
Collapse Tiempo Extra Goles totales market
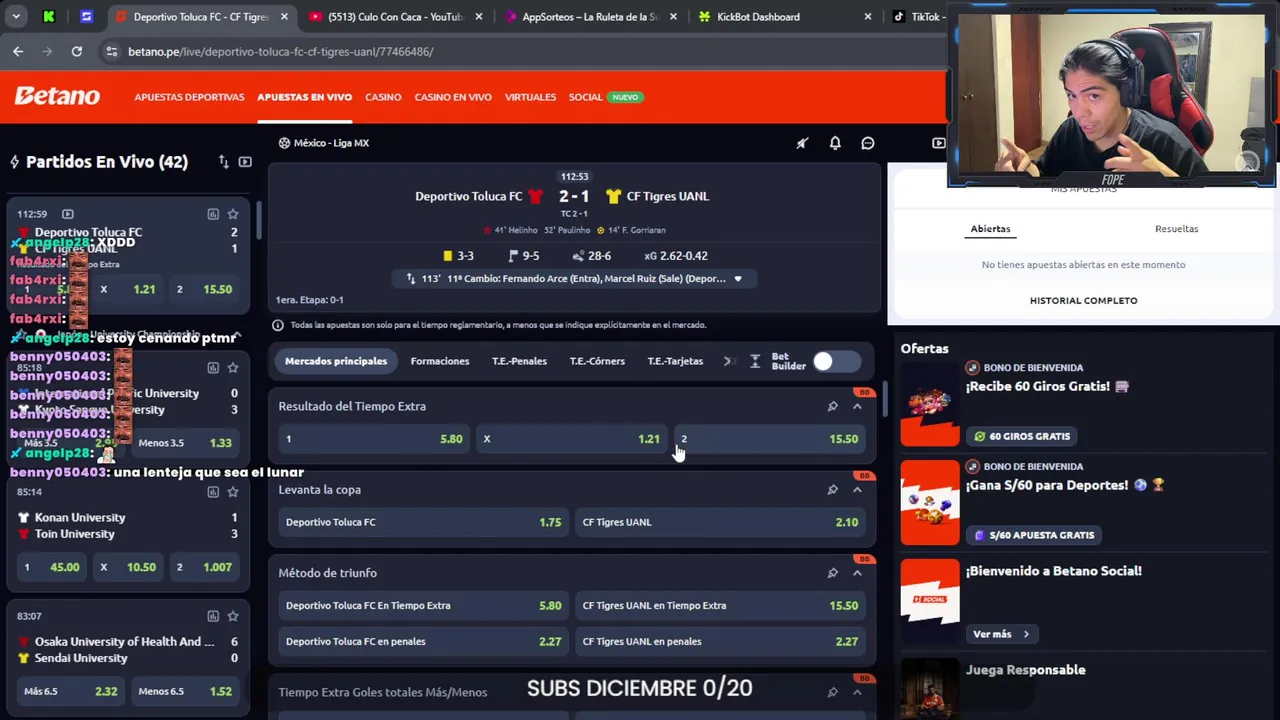857,692
